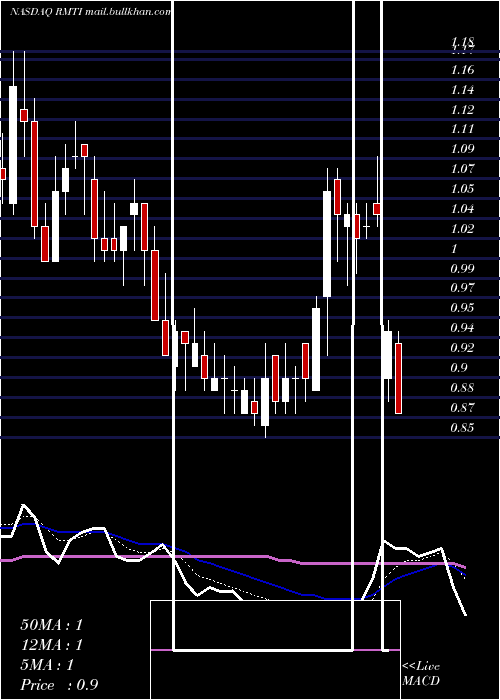Image resolution: width=500 pixels, height=700 pixels.
Task: Click the 1.12 price axis label
Action: [462, 110]
